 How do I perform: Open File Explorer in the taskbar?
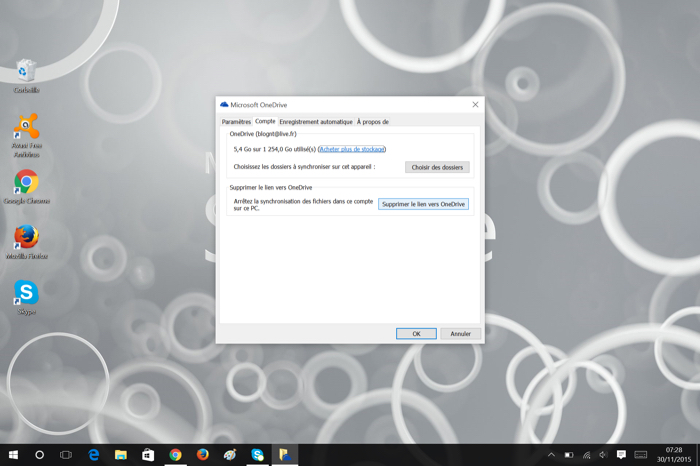pos(121,455)
